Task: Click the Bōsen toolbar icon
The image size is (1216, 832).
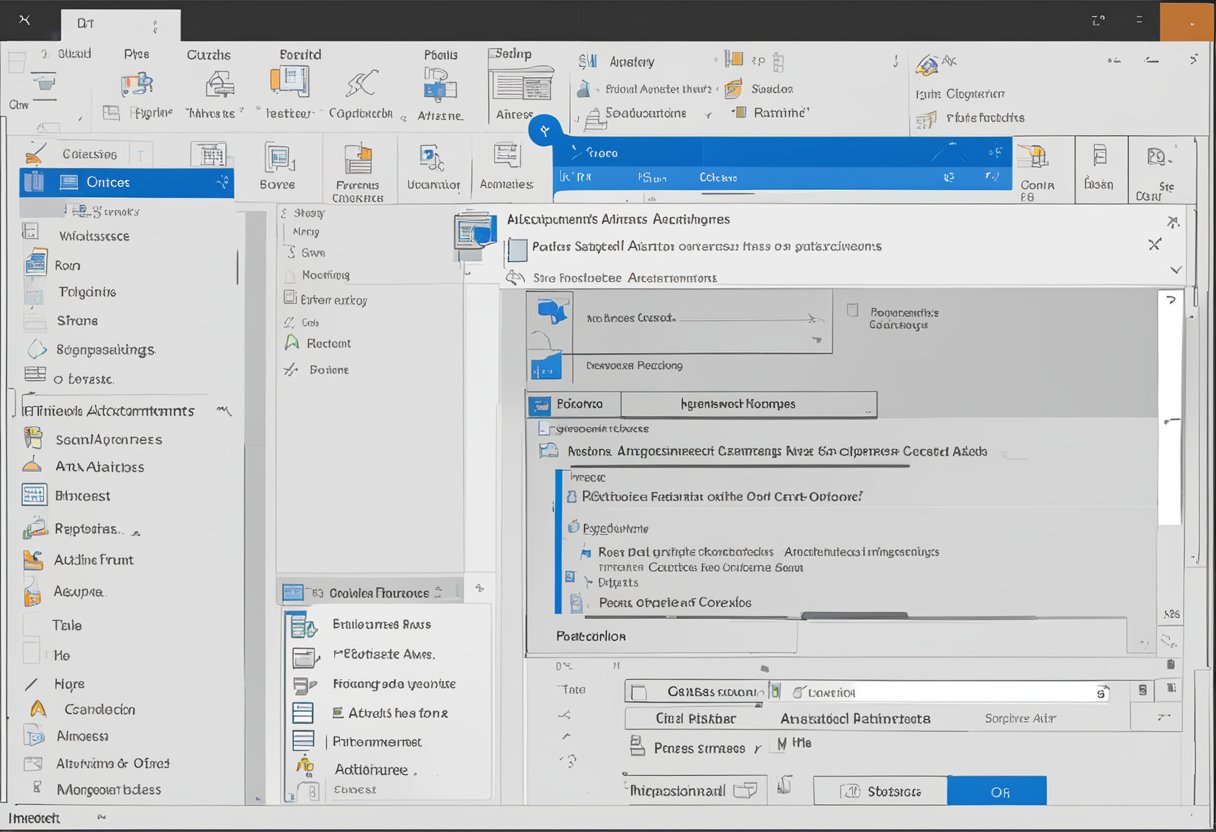Action: tap(1100, 157)
